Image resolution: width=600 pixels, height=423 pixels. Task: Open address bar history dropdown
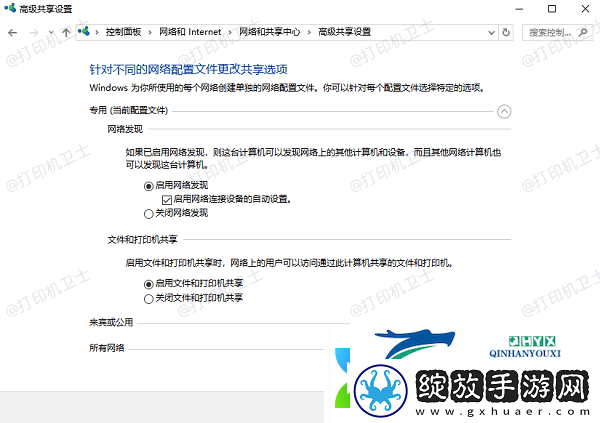(x=492, y=33)
